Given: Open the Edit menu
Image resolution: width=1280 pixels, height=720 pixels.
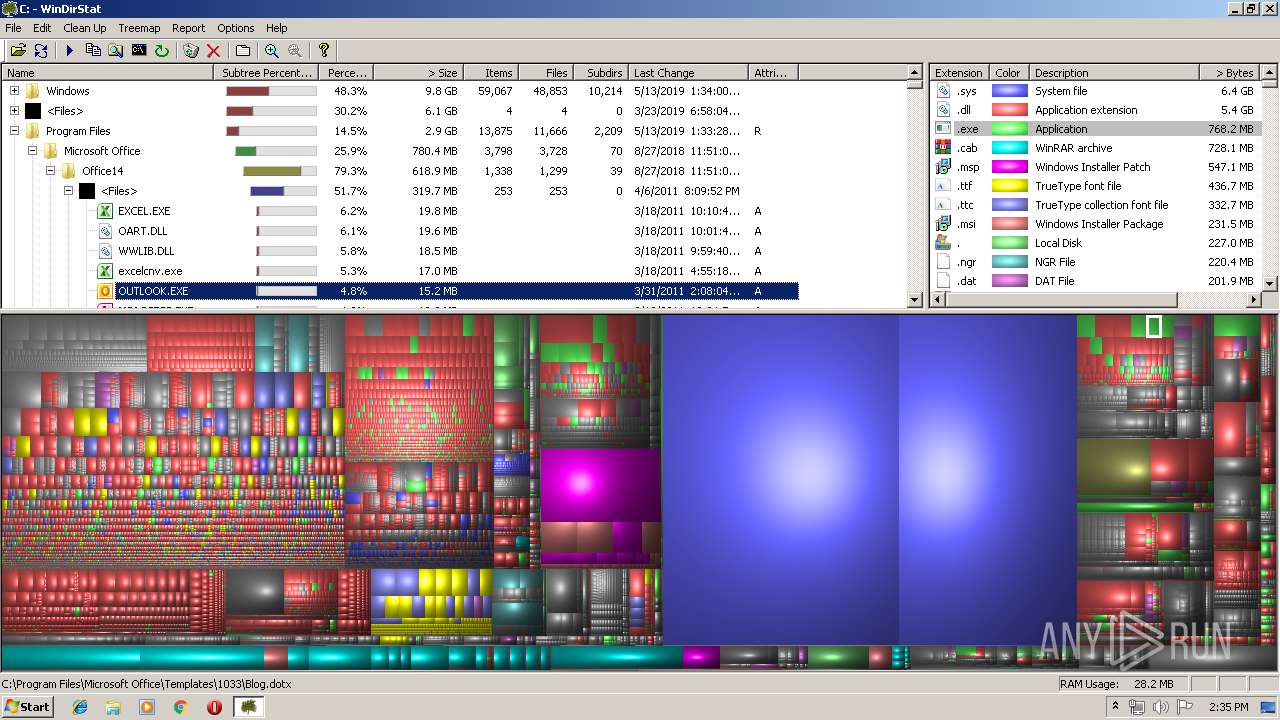Looking at the screenshot, I should click(x=42, y=28).
